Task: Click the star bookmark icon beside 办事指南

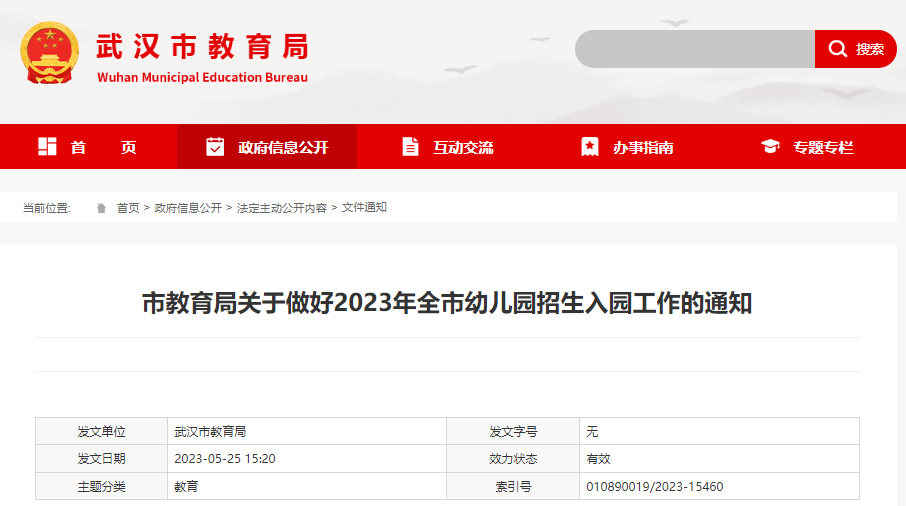Action: click(x=590, y=147)
